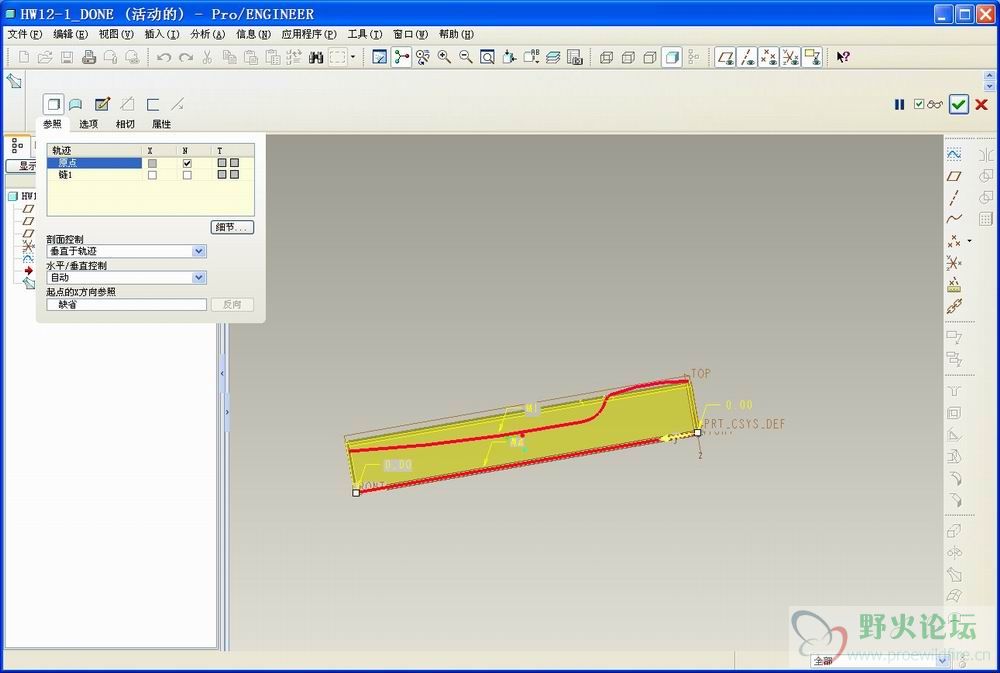Click the zoom in magnifier icon
Viewport: 1000px width, 673px height.
445,57
